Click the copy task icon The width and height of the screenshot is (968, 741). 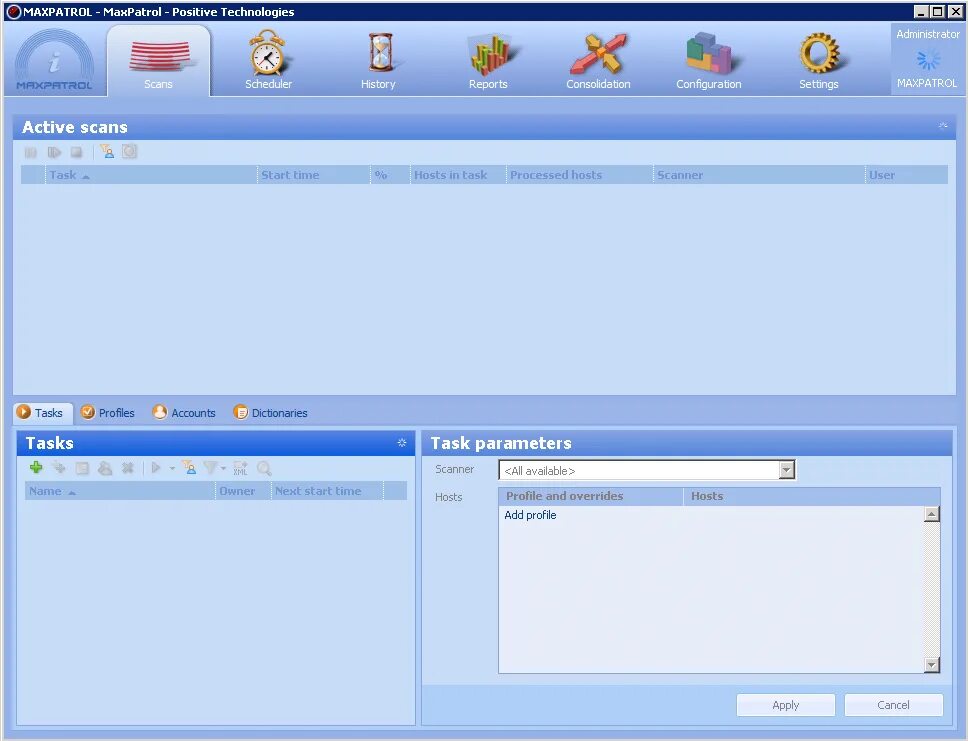tap(59, 468)
